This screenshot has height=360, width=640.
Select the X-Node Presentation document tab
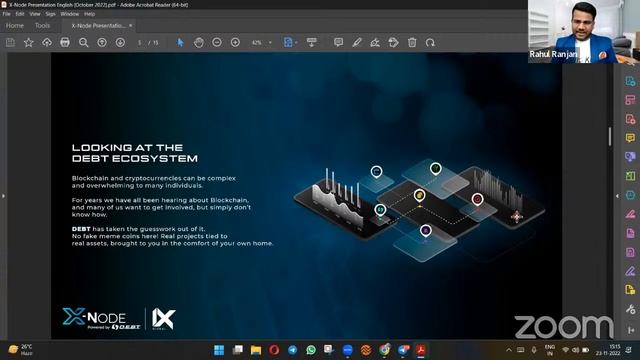[98, 26]
